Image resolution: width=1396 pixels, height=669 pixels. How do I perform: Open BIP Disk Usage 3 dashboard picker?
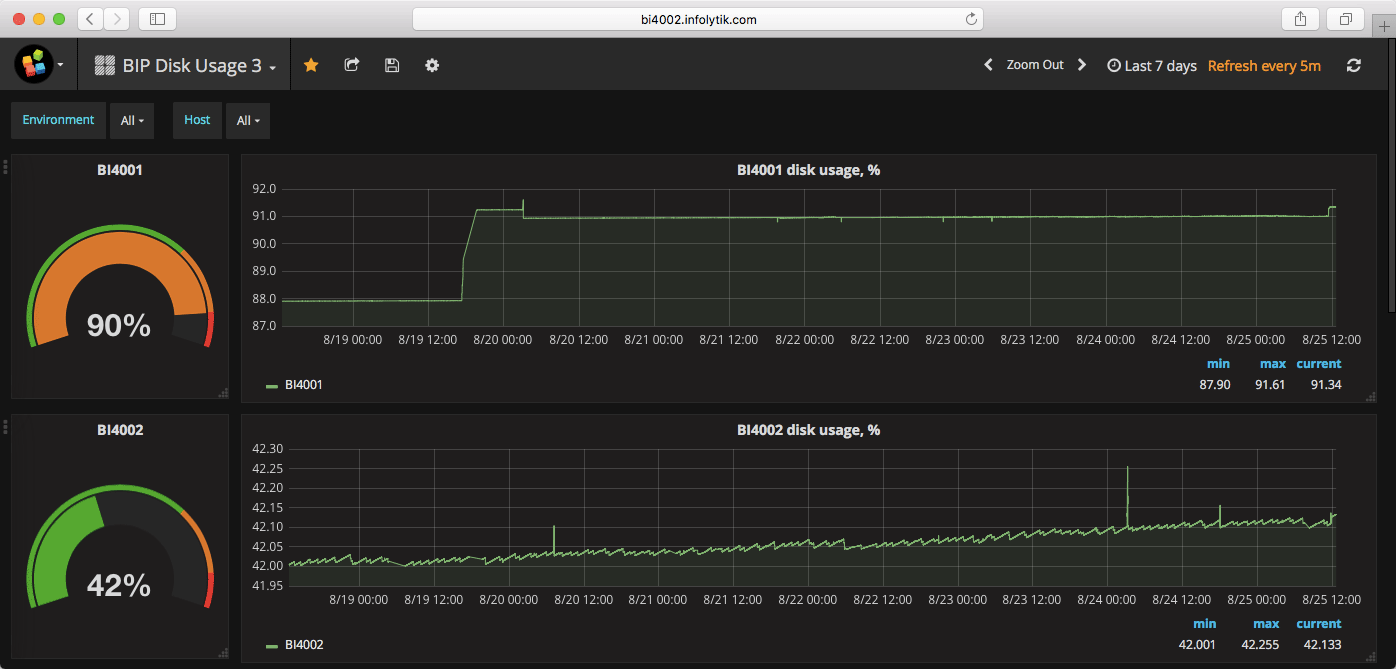coord(185,65)
